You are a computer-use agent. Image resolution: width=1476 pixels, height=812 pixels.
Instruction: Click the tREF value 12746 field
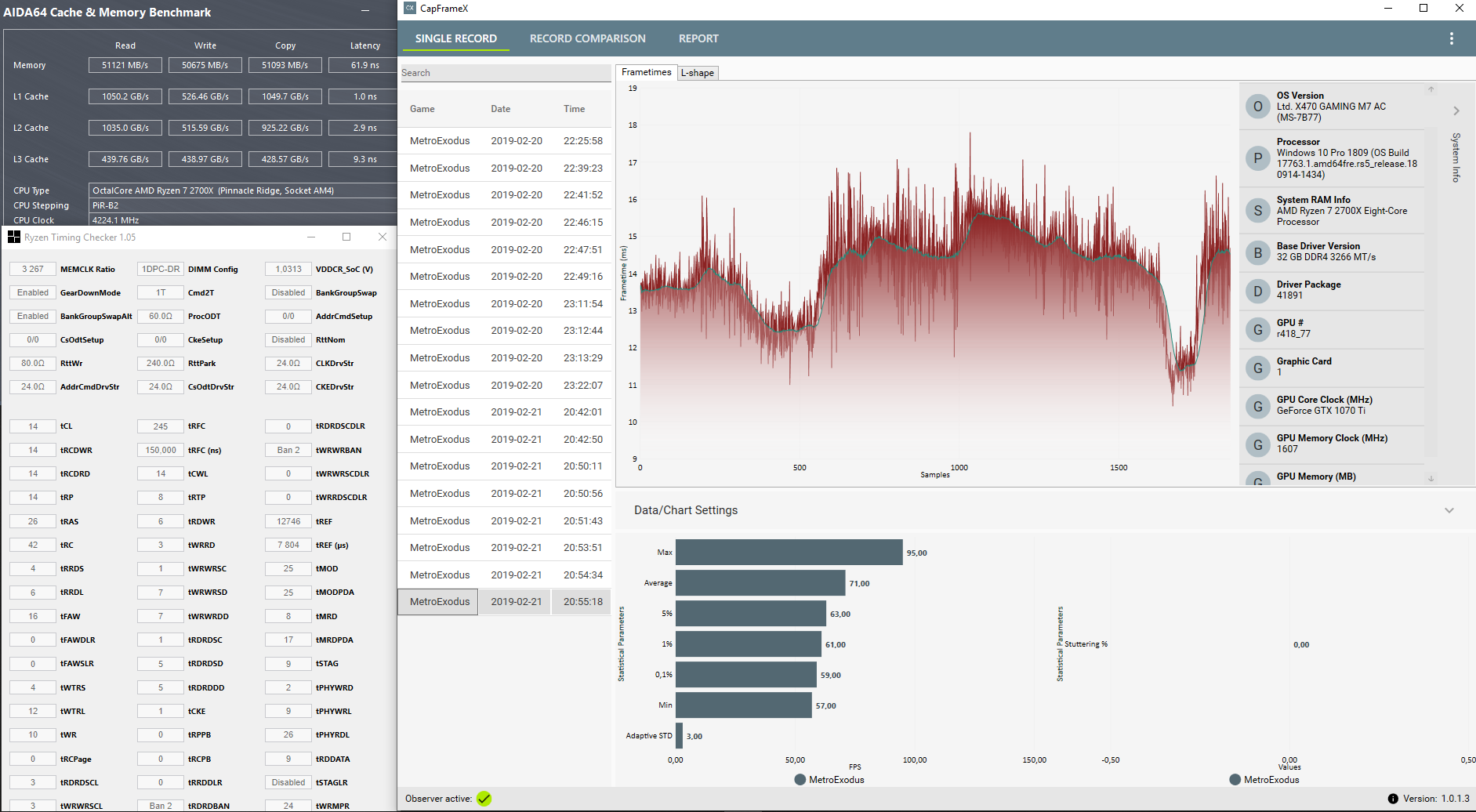point(288,521)
